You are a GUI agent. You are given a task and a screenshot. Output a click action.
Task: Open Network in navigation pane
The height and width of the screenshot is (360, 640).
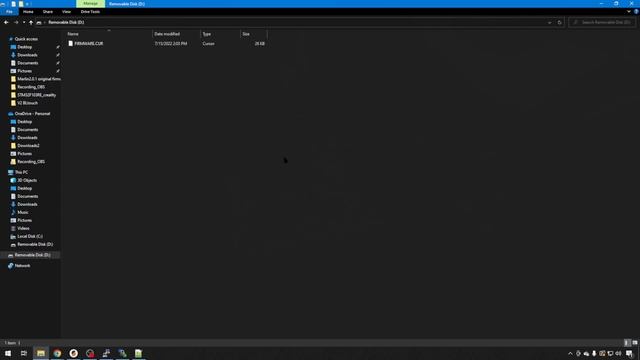tap(22, 266)
